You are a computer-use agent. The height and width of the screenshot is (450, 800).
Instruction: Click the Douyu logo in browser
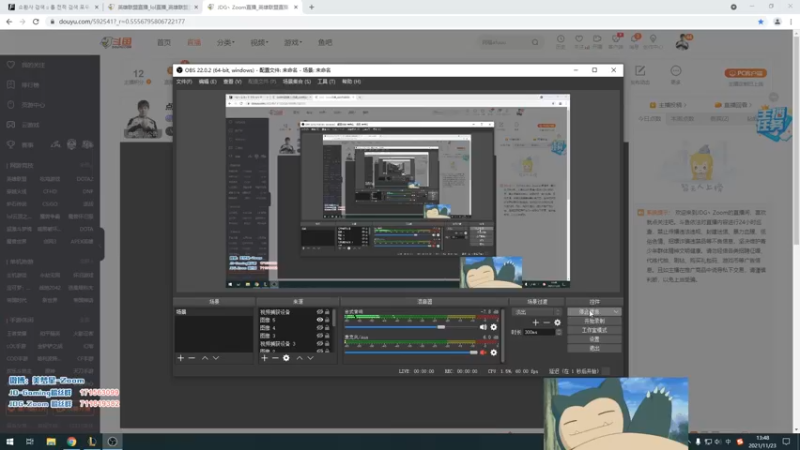tap(117, 42)
